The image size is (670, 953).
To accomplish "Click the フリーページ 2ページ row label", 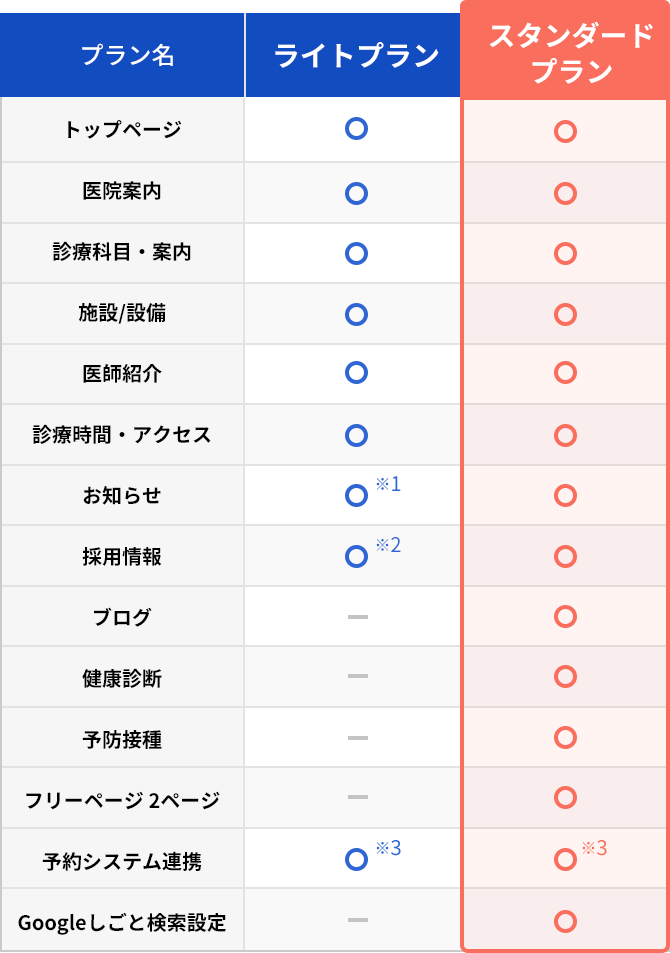I will click(x=122, y=800).
